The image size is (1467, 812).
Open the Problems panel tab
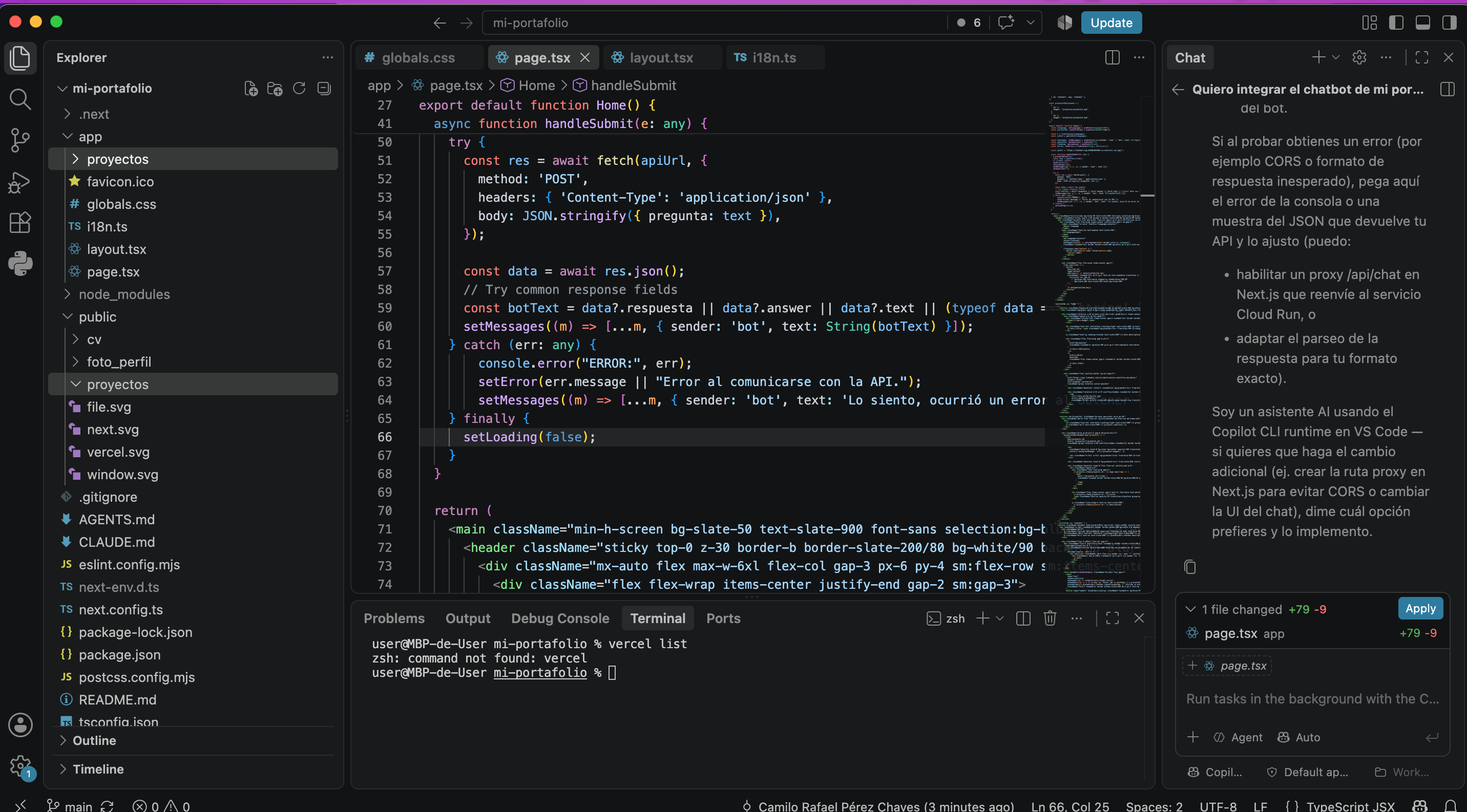click(394, 618)
